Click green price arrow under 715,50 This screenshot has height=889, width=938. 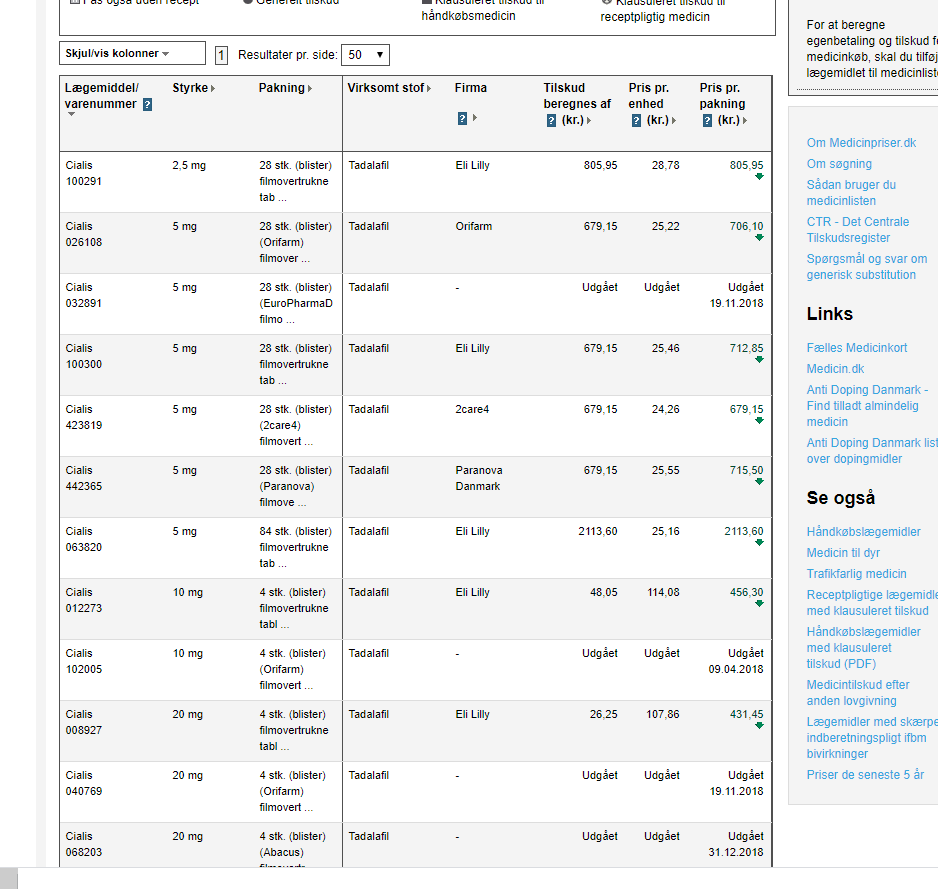coord(759,482)
